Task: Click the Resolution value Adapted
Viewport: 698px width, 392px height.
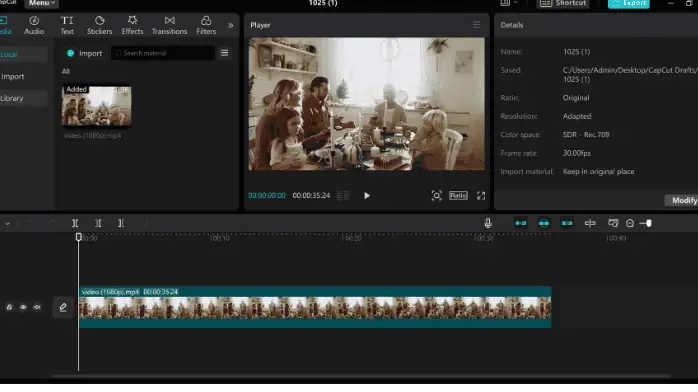Action: (x=577, y=117)
